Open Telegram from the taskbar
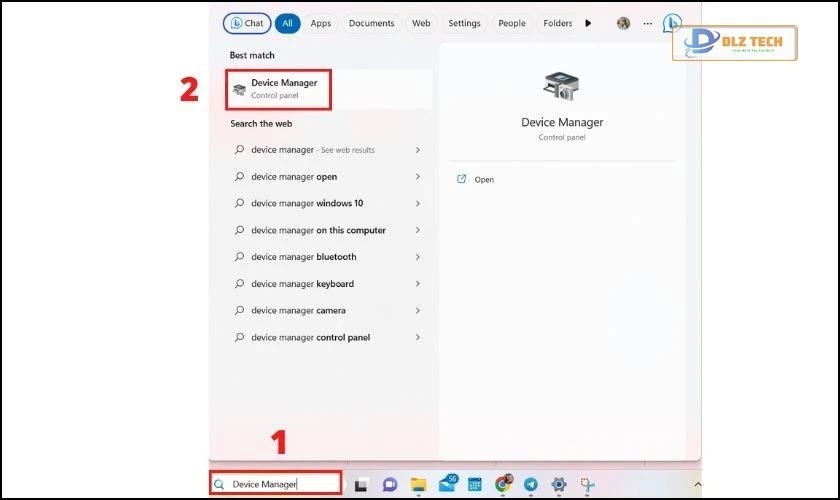This screenshot has width=840, height=500. point(530,484)
